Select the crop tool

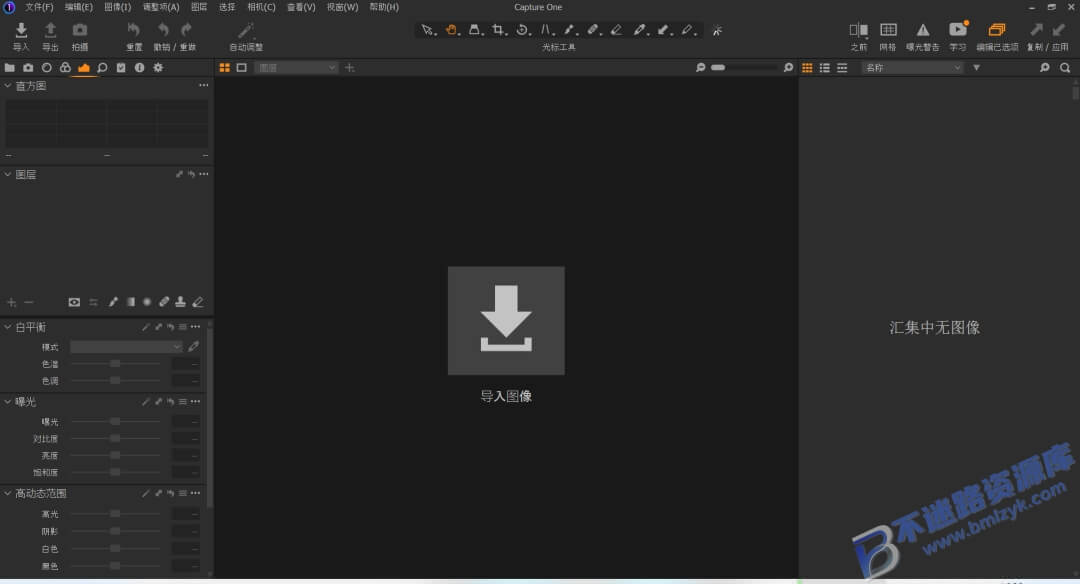point(498,30)
